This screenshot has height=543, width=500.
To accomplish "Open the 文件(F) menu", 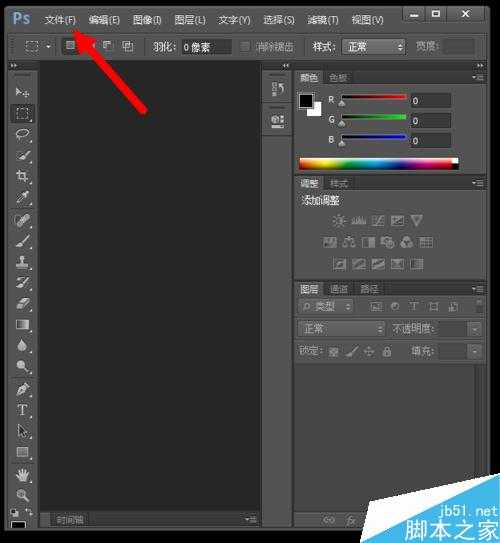I will pos(60,20).
